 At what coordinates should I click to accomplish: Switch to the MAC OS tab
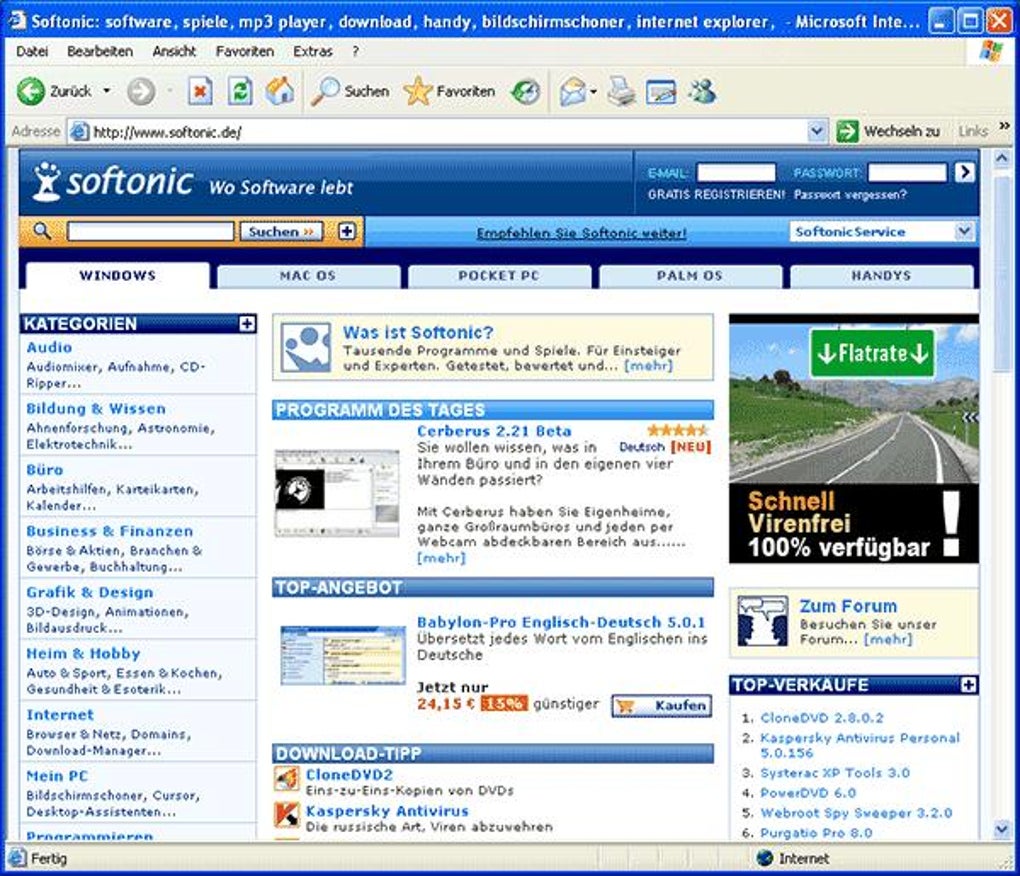point(308,276)
